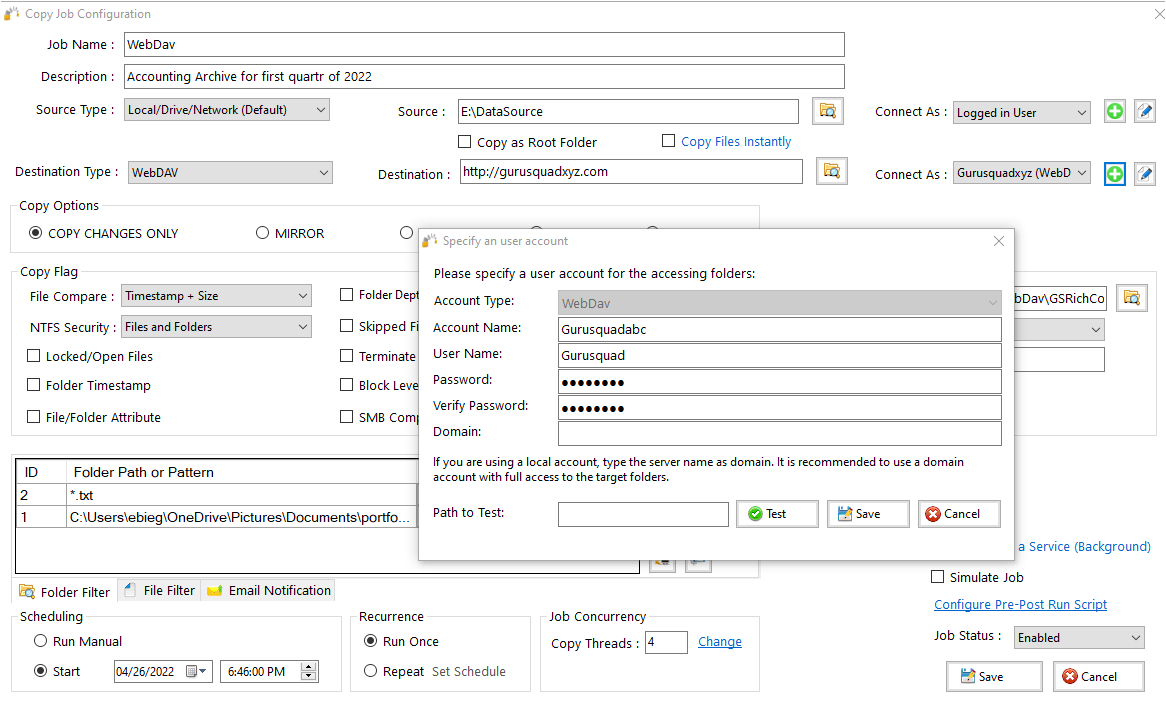Viewport: 1166px width, 712px height.
Task: Click the Account Name field Gurusquadabc
Action: [x=779, y=330]
